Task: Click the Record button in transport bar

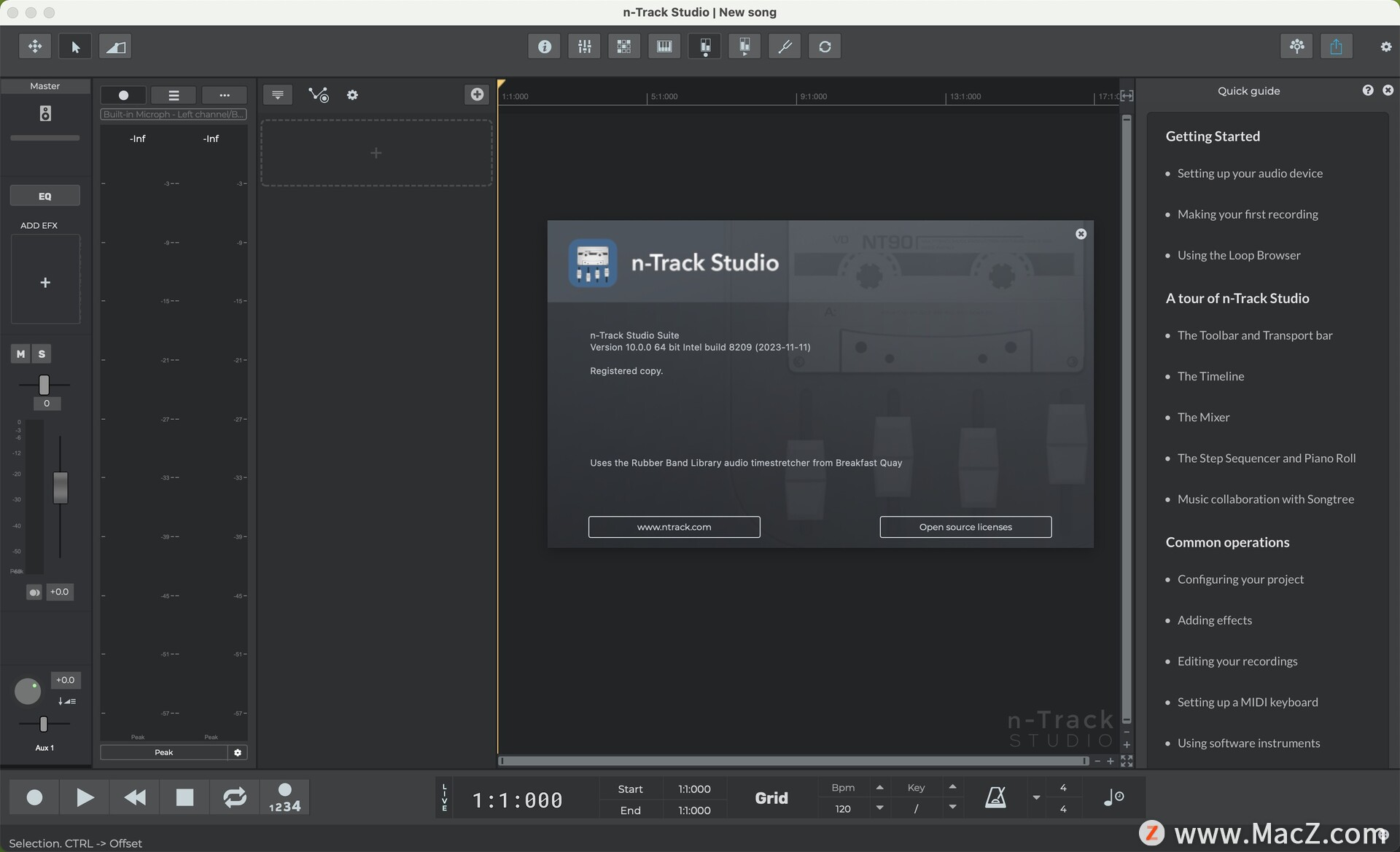Action: point(34,797)
